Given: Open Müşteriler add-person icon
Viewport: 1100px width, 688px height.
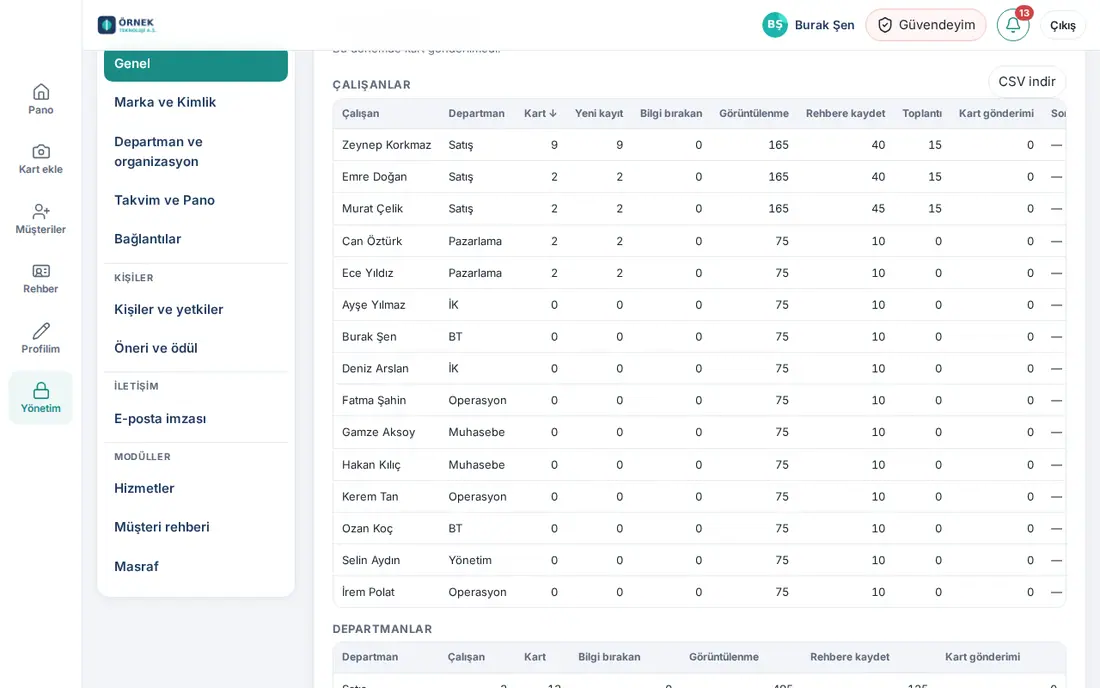Looking at the screenshot, I should click(x=41, y=211).
